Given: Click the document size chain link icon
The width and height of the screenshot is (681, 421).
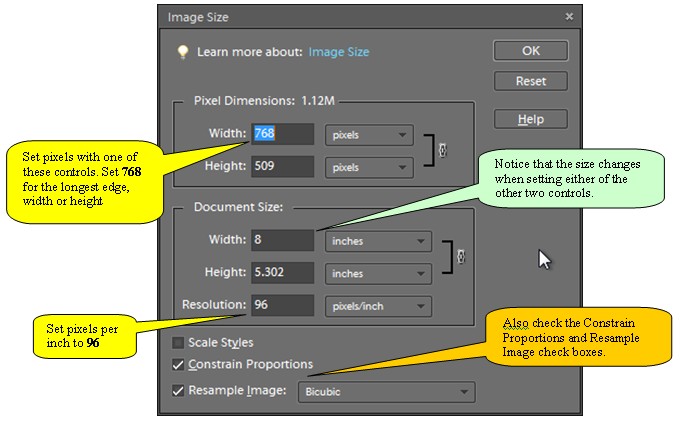Looking at the screenshot, I should [461, 256].
